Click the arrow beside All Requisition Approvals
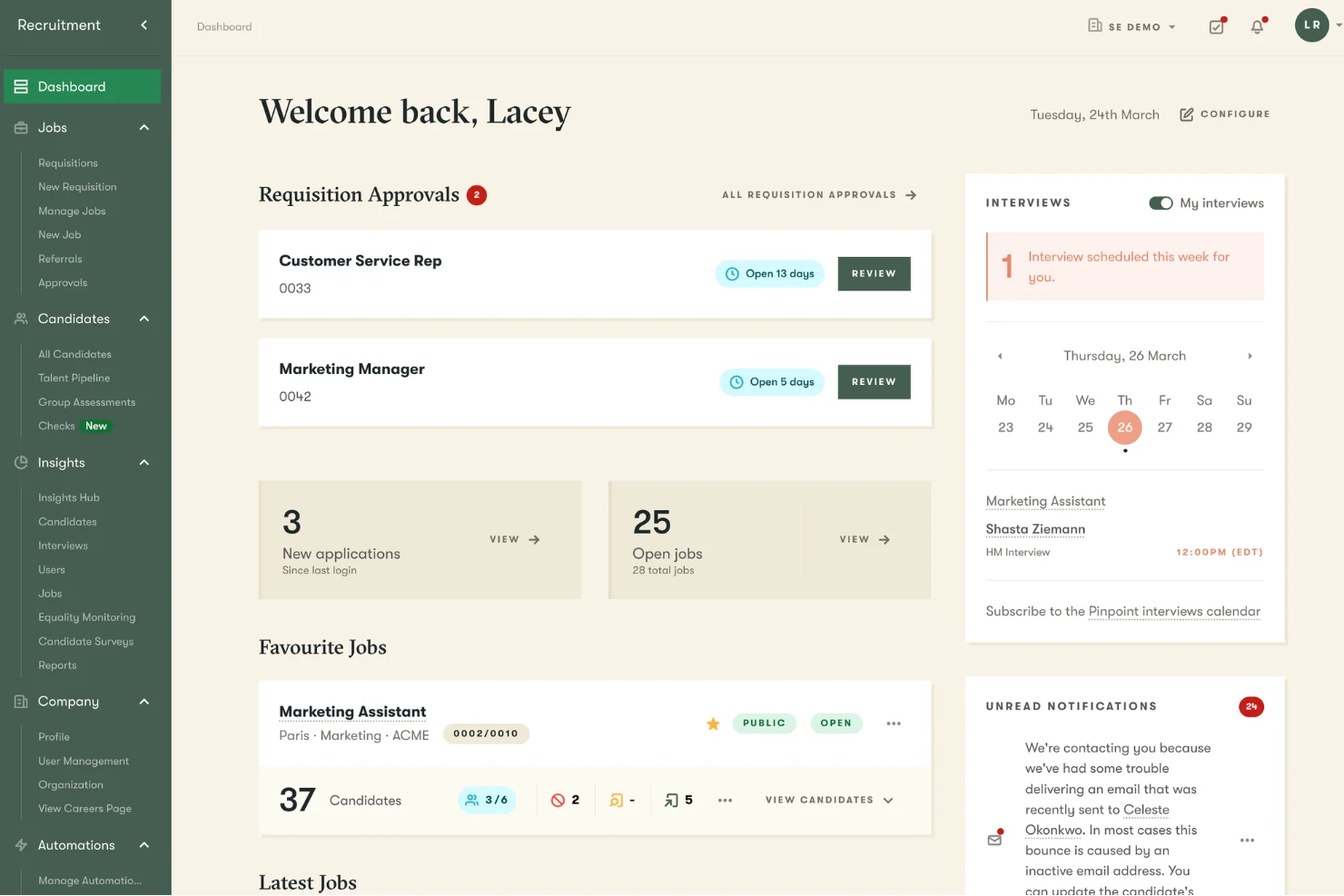Screen dimensions: 1344x896 point(911,195)
